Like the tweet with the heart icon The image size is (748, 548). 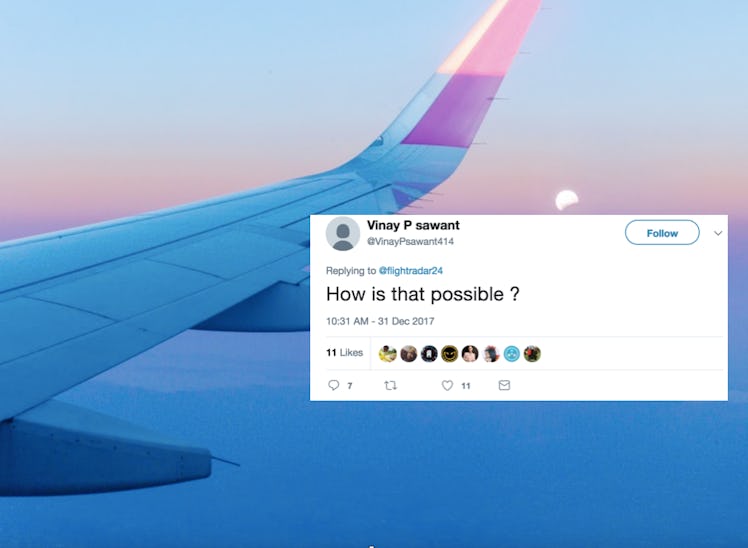(447, 385)
